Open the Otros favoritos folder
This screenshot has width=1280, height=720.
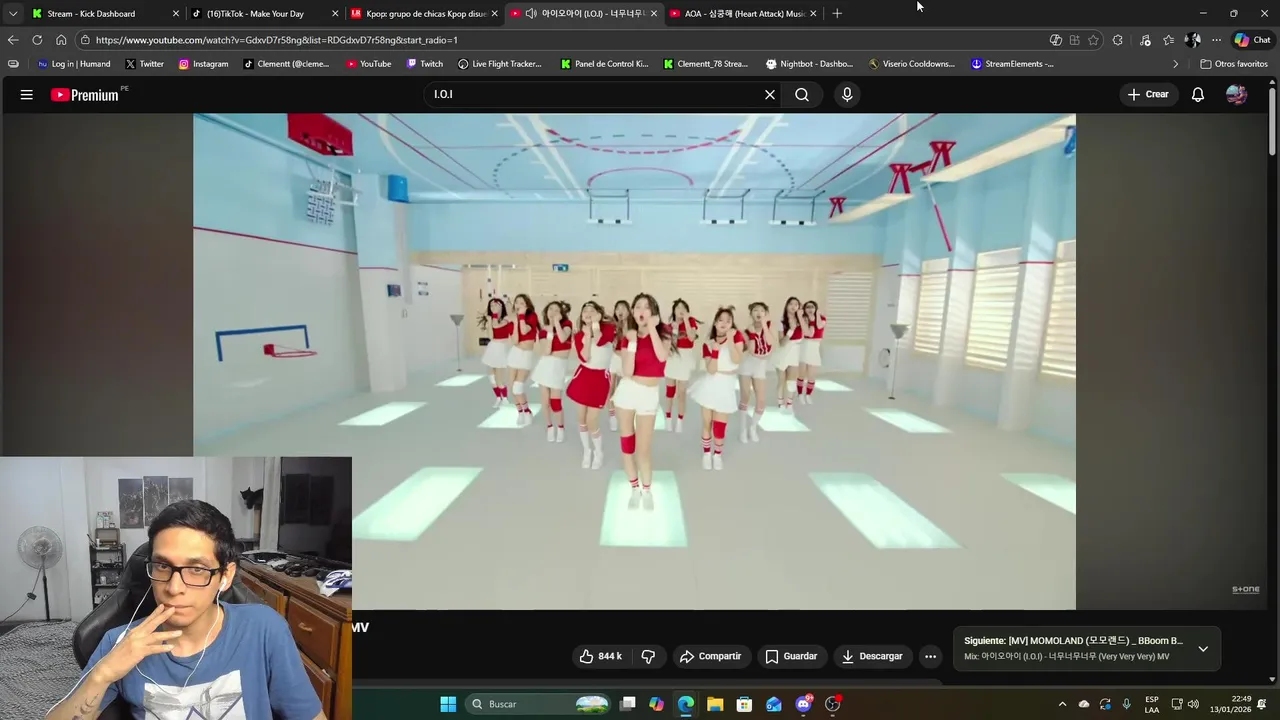(1234, 64)
